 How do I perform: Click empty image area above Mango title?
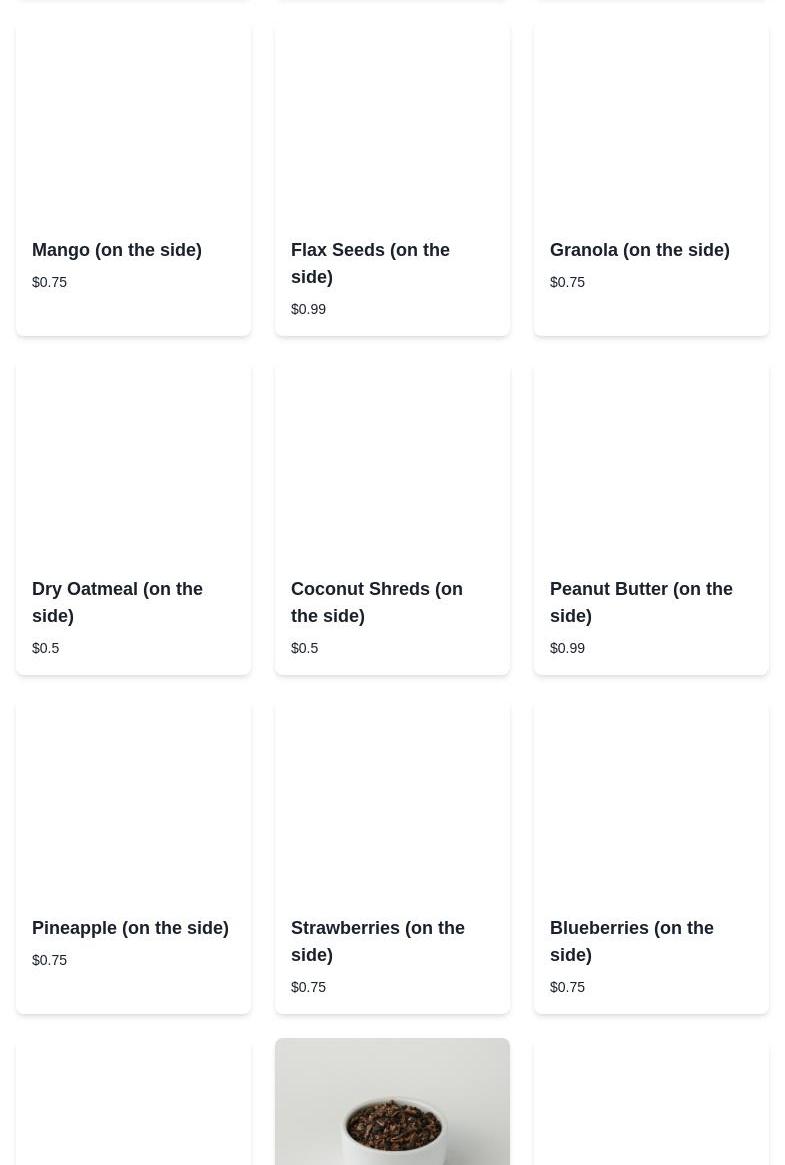(134, 123)
